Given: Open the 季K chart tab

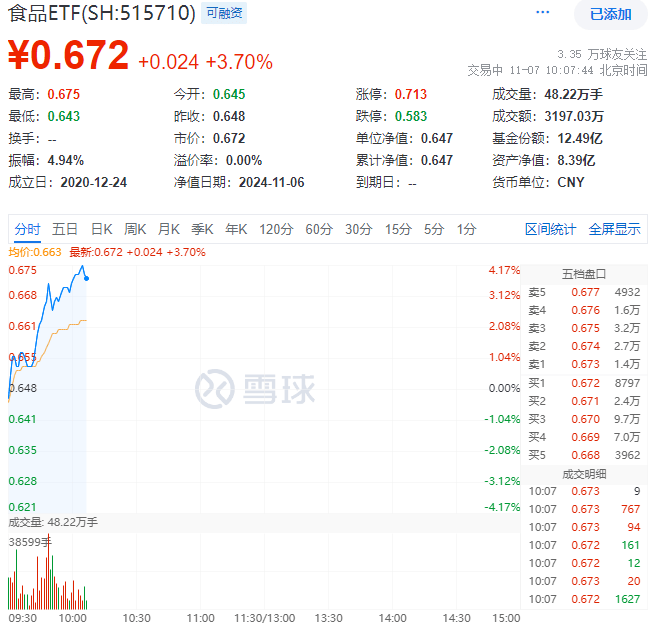Looking at the screenshot, I should (202, 229).
